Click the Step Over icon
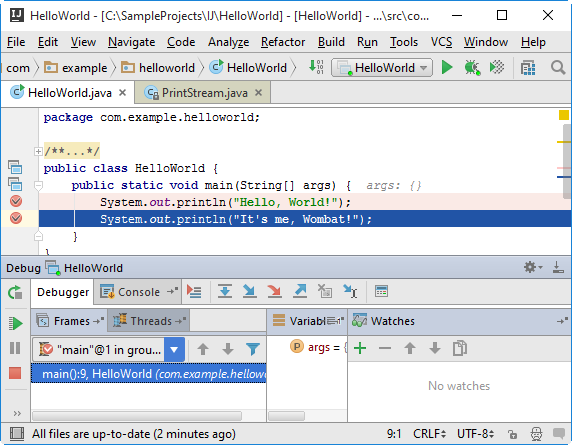 pyautogui.click(x=225, y=291)
